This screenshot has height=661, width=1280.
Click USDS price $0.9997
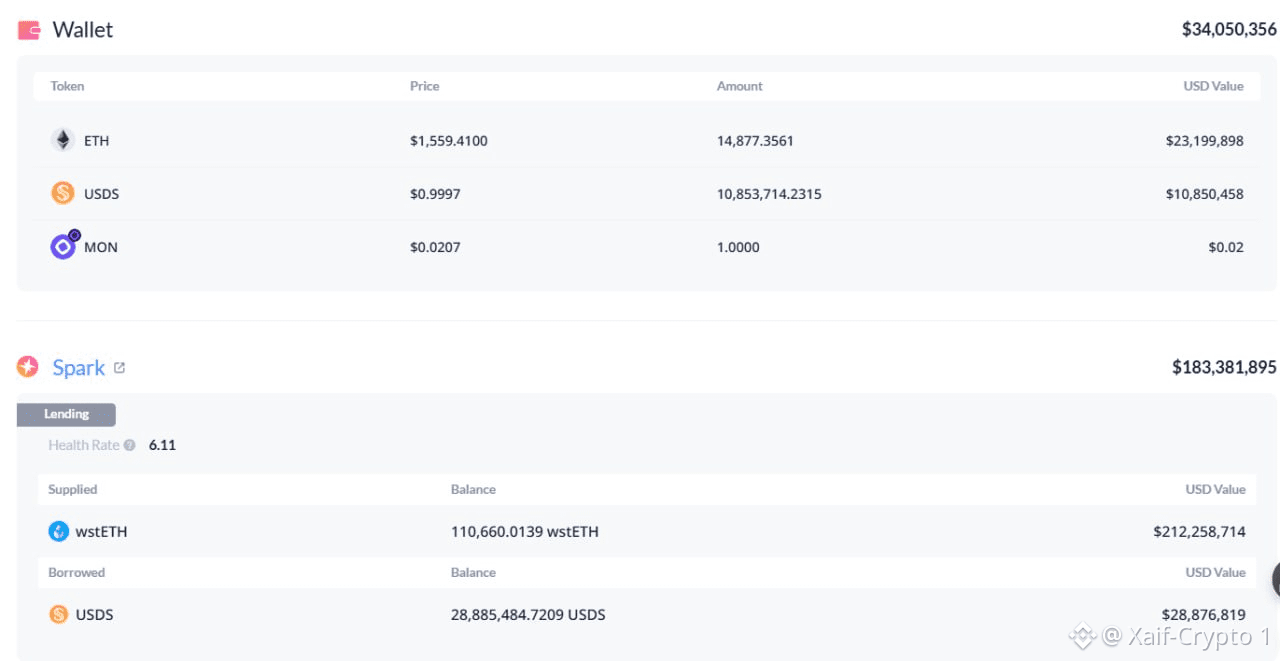(435, 194)
